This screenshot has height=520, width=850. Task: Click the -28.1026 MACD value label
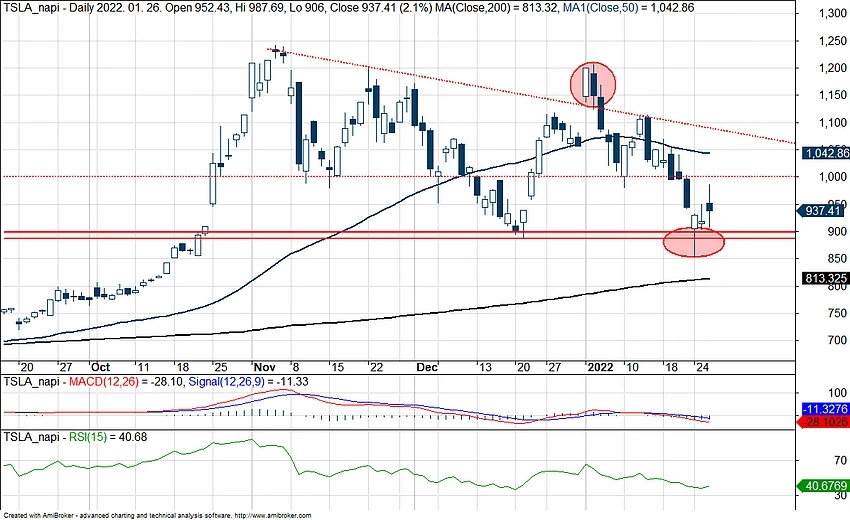(x=824, y=422)
